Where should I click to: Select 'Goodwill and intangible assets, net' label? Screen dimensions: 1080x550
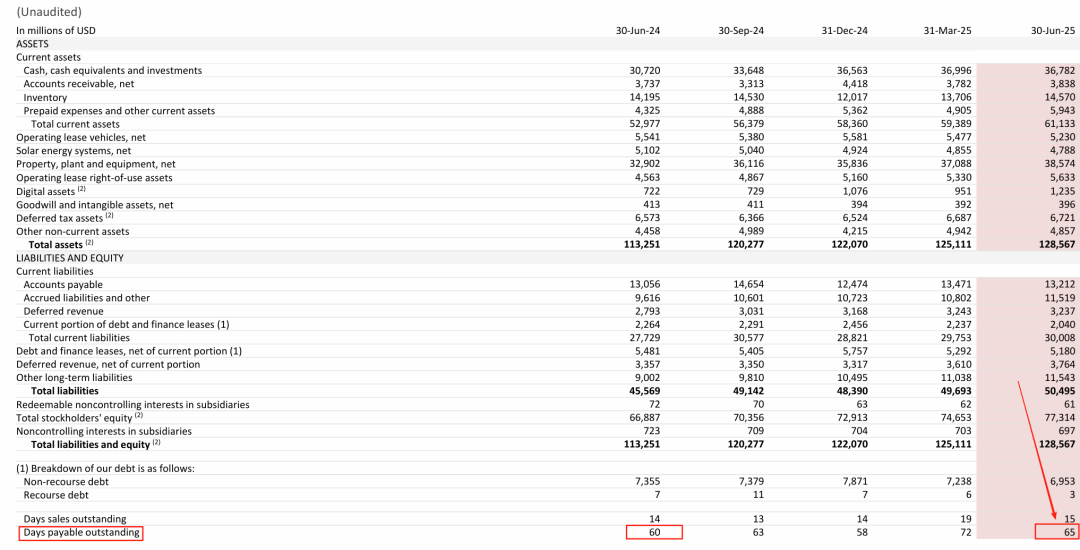[94, 204]
